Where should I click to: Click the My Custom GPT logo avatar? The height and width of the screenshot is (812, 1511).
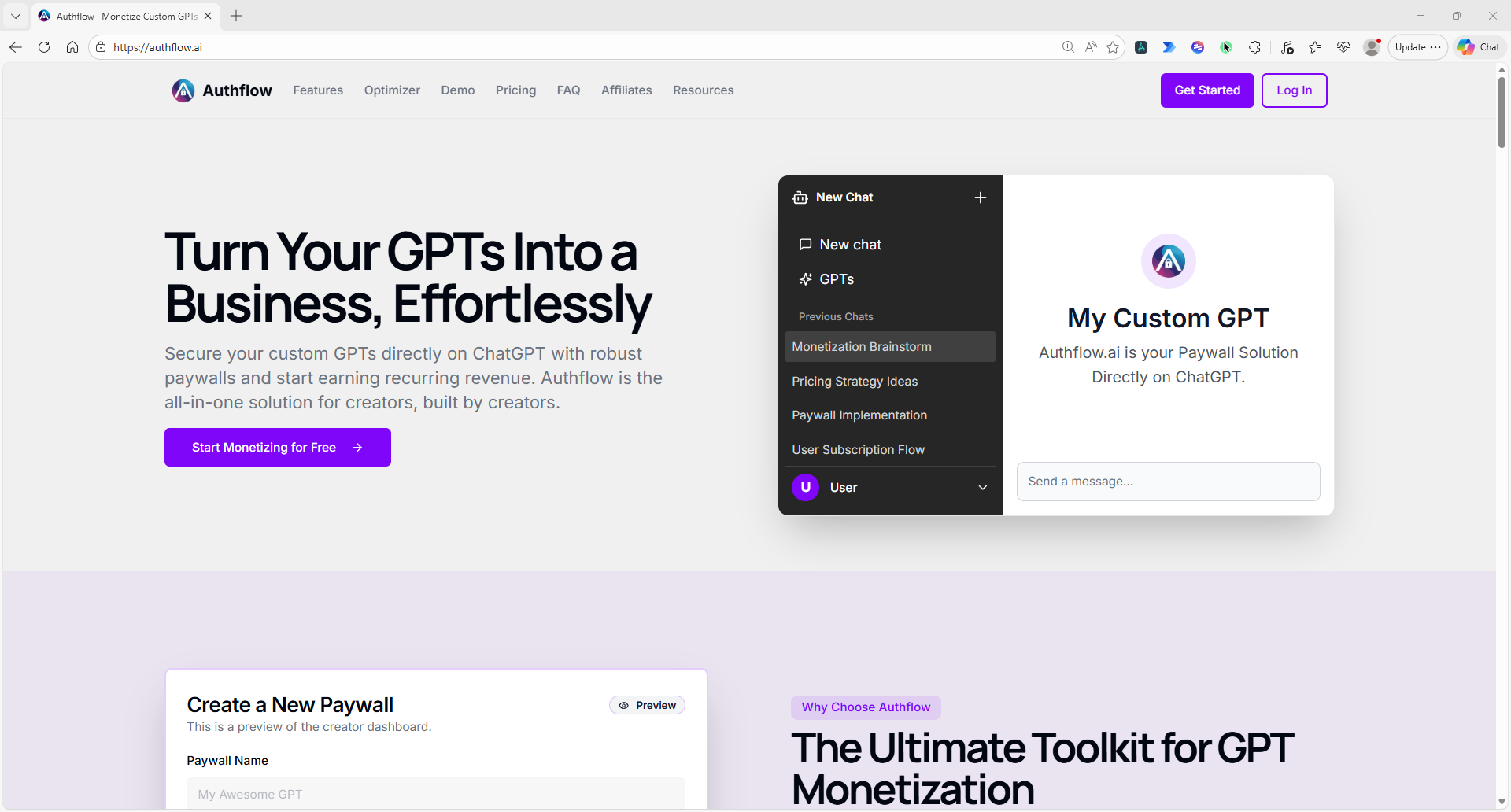pos(1169,261)
